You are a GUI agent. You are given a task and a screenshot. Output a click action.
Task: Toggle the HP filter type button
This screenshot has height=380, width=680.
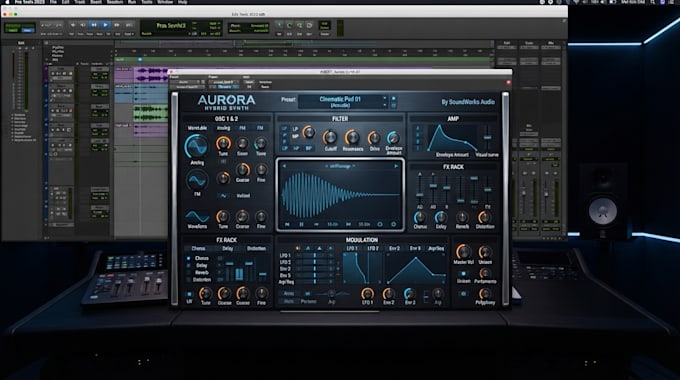point(297,148)
